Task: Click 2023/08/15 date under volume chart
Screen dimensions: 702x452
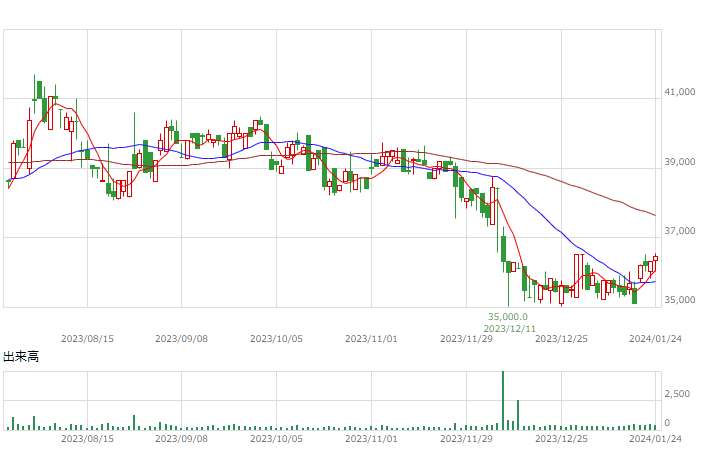Action: (87, 439)
